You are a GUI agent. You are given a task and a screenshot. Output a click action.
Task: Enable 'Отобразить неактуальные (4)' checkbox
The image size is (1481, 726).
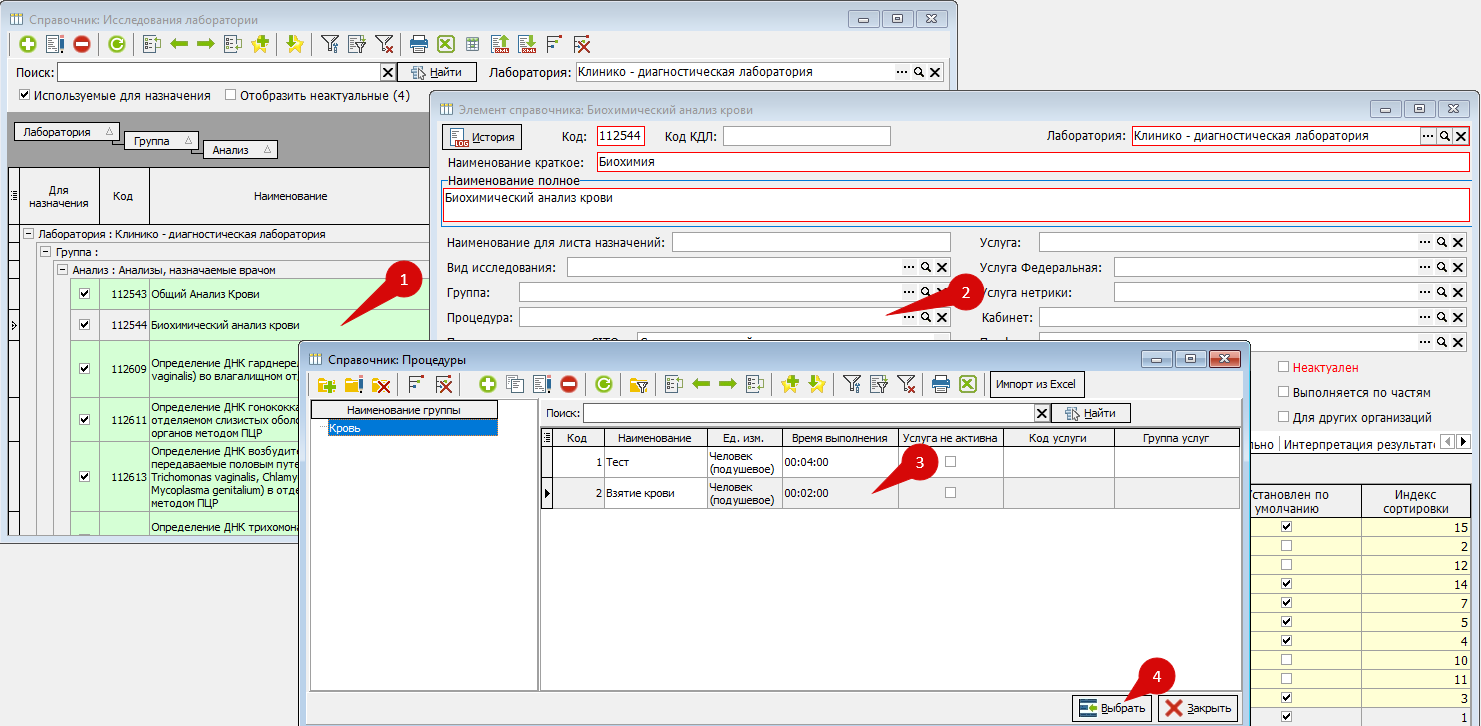tap(231, 96)
